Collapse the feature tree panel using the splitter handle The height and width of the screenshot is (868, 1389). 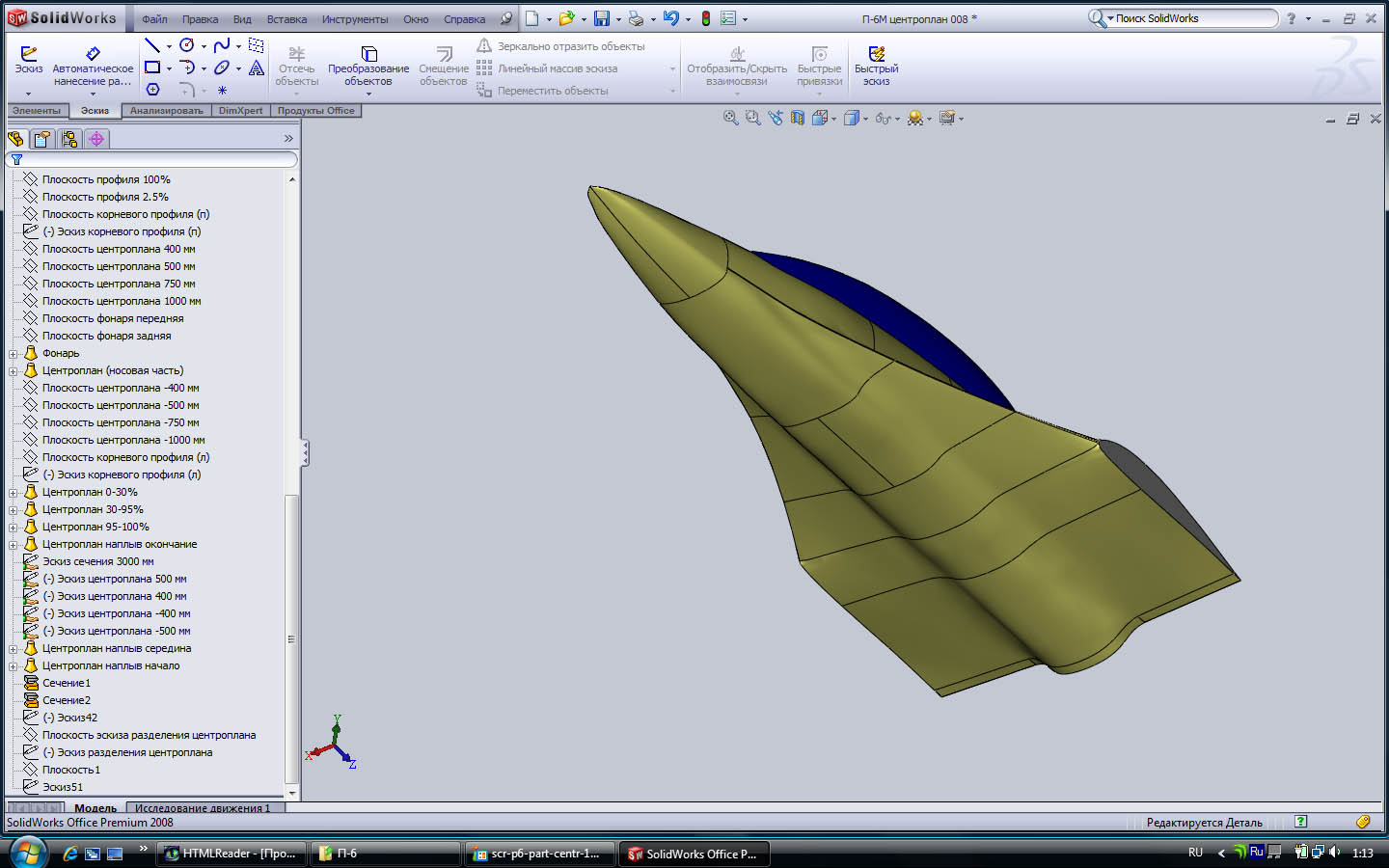click(305, 453)
